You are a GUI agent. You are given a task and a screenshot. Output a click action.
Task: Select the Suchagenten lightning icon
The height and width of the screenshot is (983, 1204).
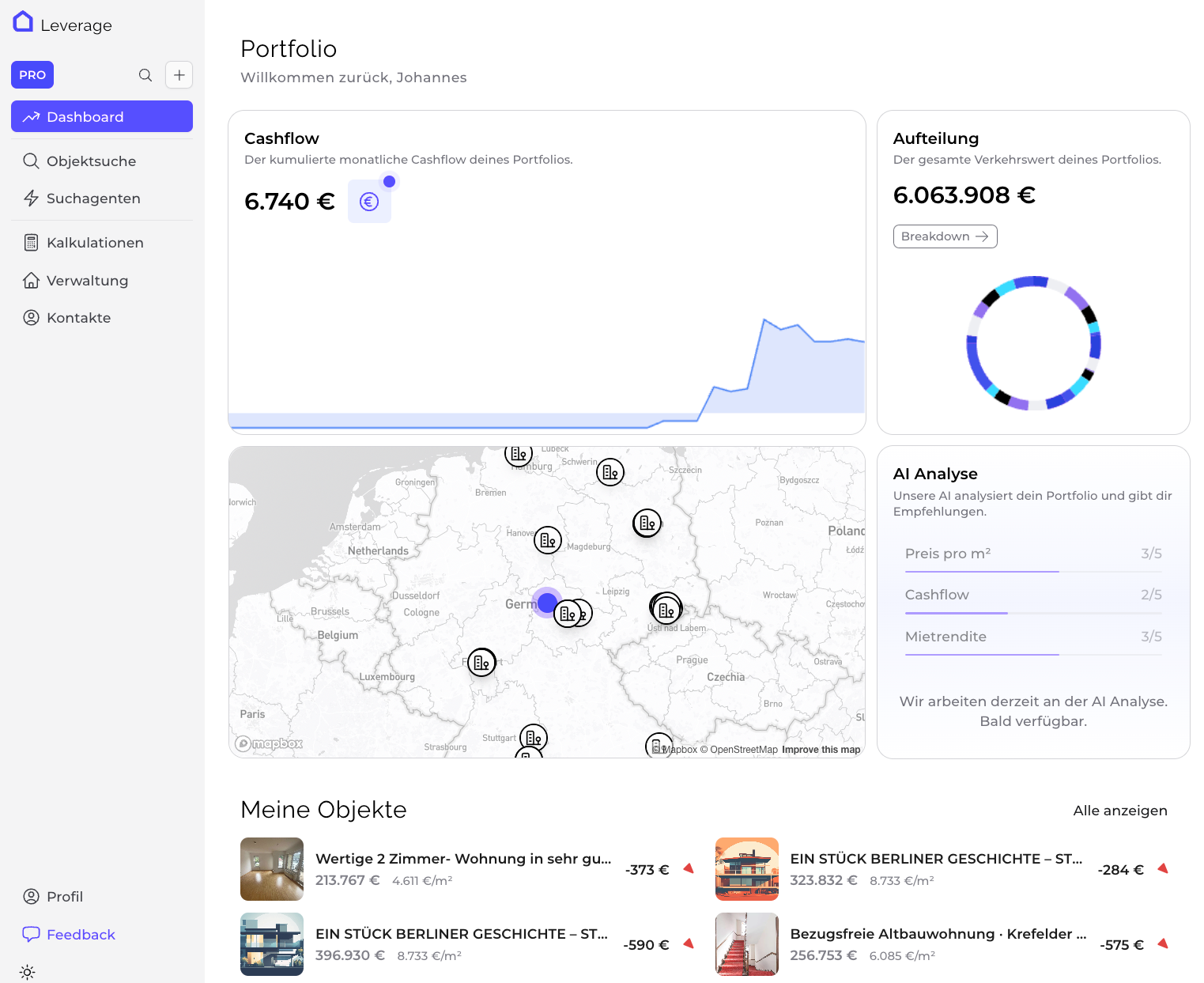[31, 198]
